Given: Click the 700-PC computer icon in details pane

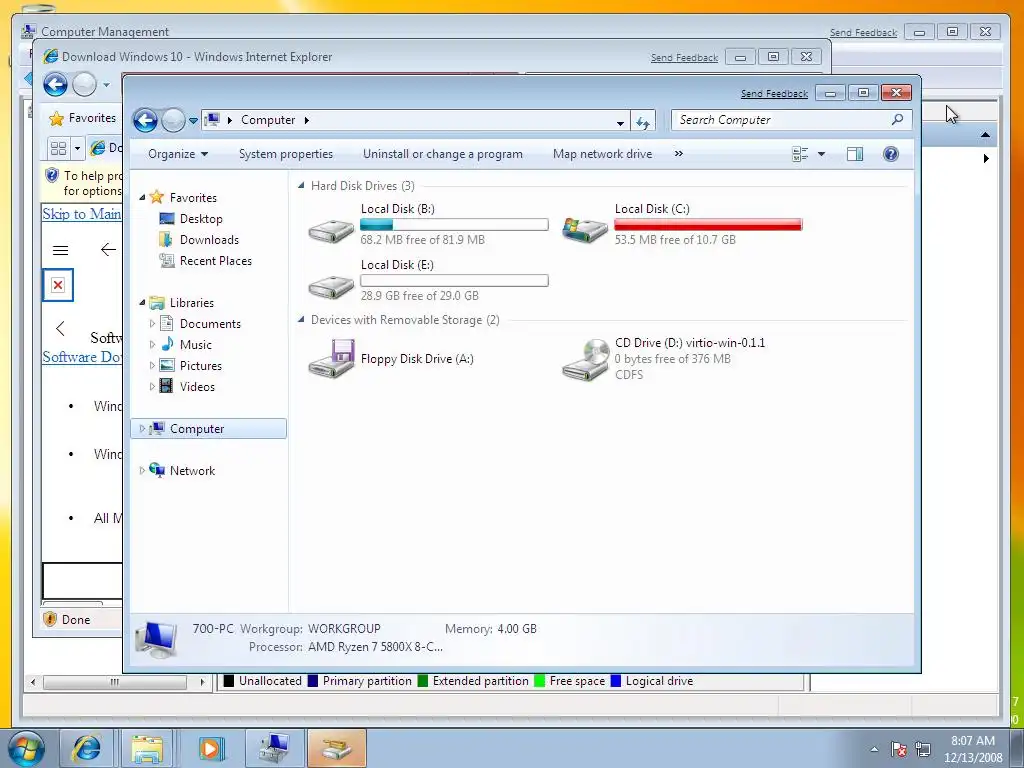Looking at the screenshot, I should click(155, 638).
